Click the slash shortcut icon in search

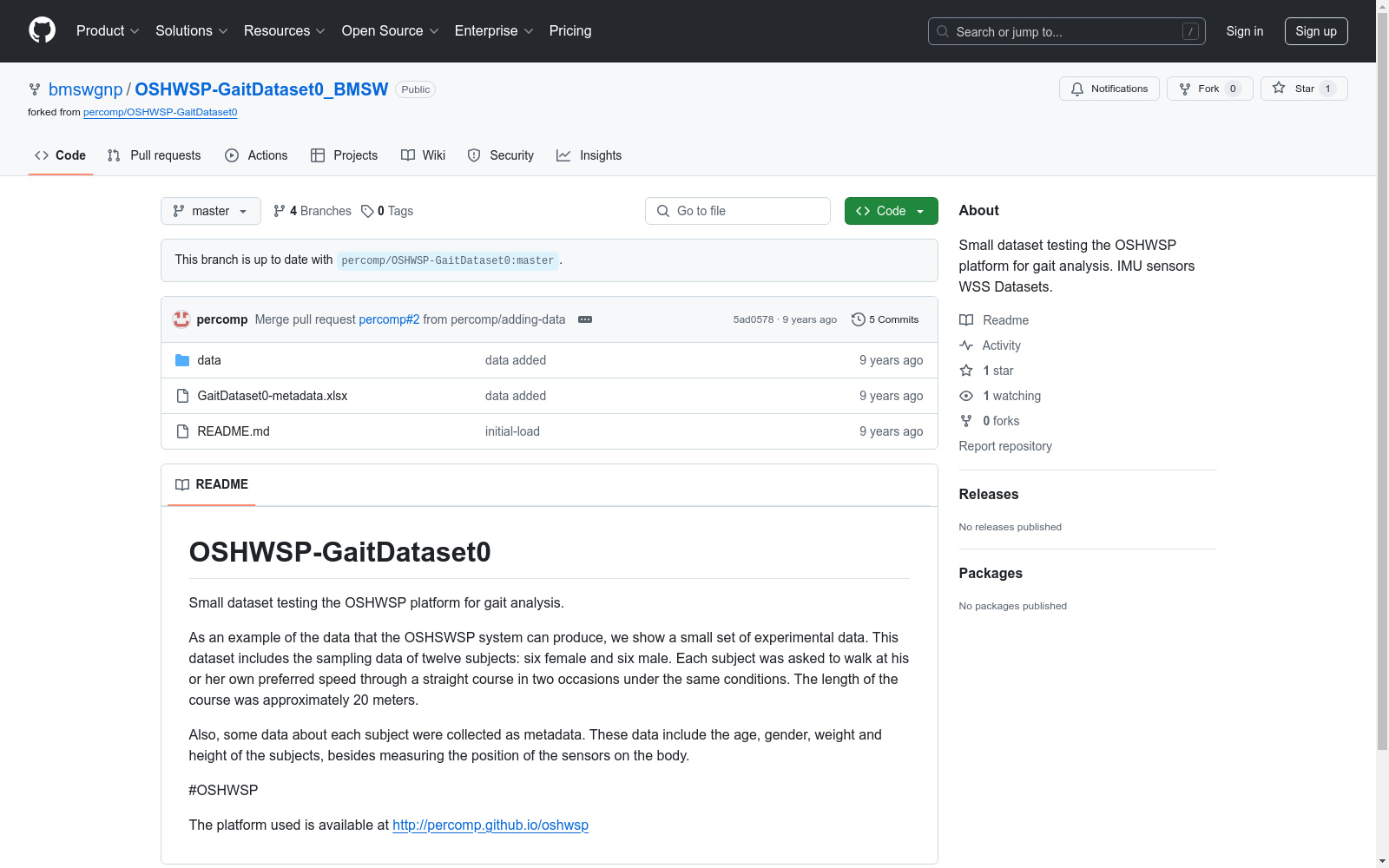[1191, 31]
